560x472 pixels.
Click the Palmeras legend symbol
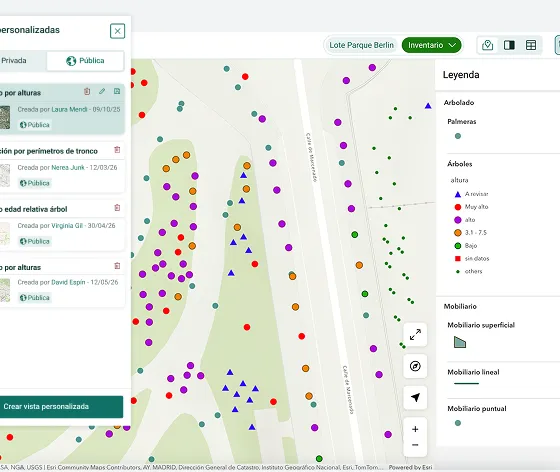click(x=458, y=136)
